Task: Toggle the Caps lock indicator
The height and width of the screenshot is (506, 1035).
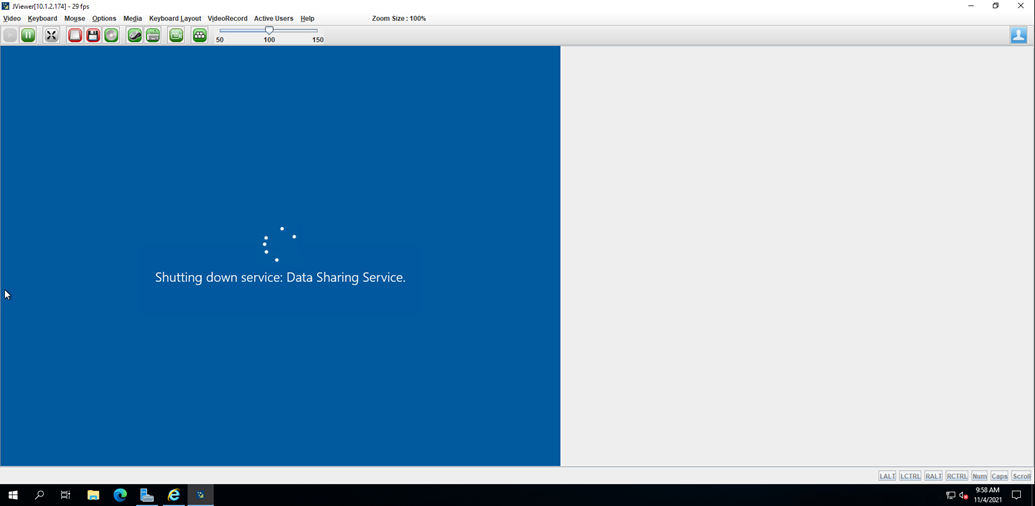Action: 999,476
